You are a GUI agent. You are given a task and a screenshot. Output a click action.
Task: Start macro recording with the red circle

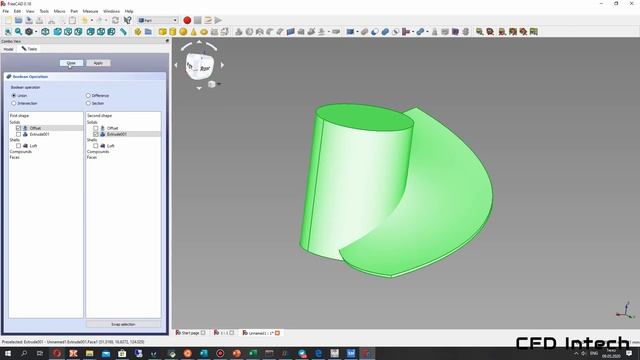pyautogui.click(x=187, y=20)
